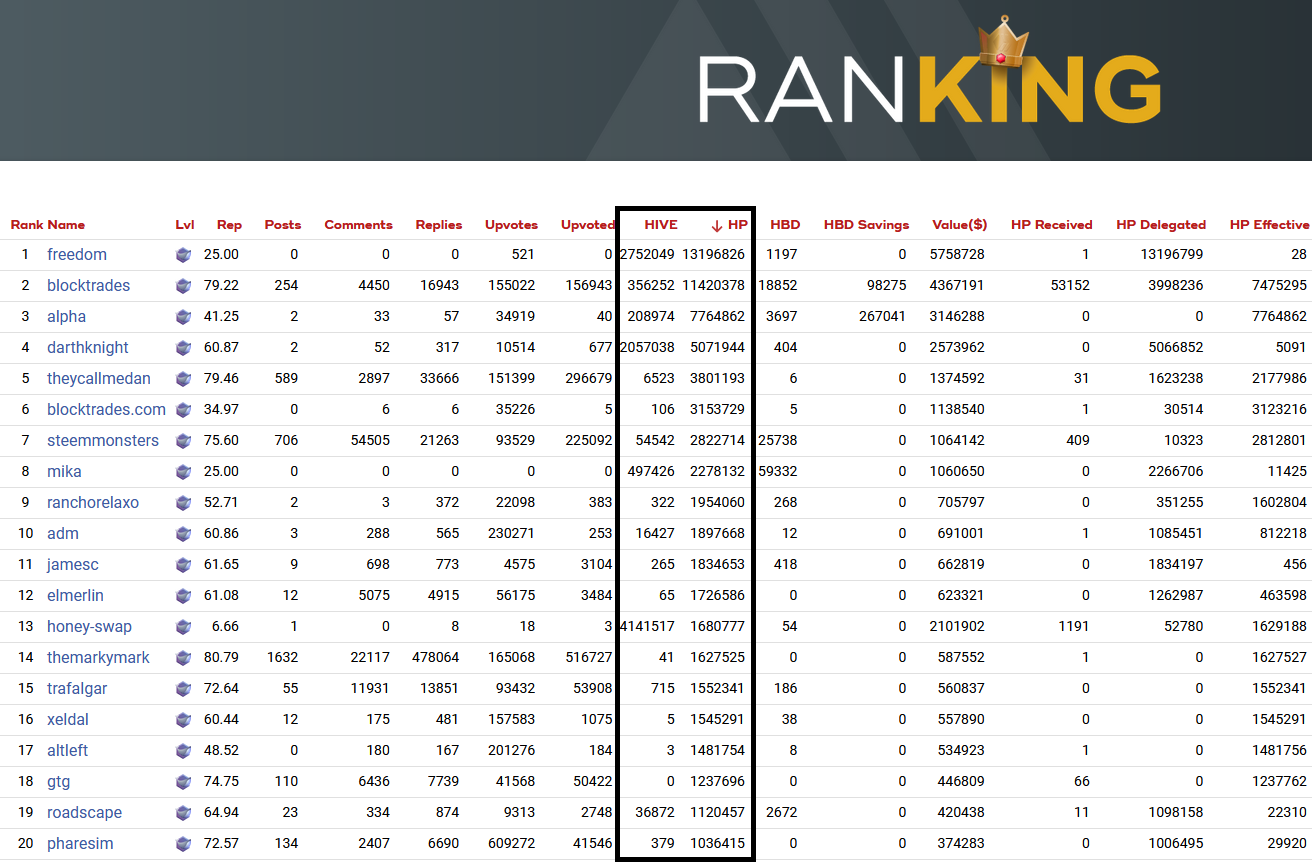The image size is (1312, 864).
Task: Click the level badge icon for ranchorelaxo
Action: tap(183, 503)
